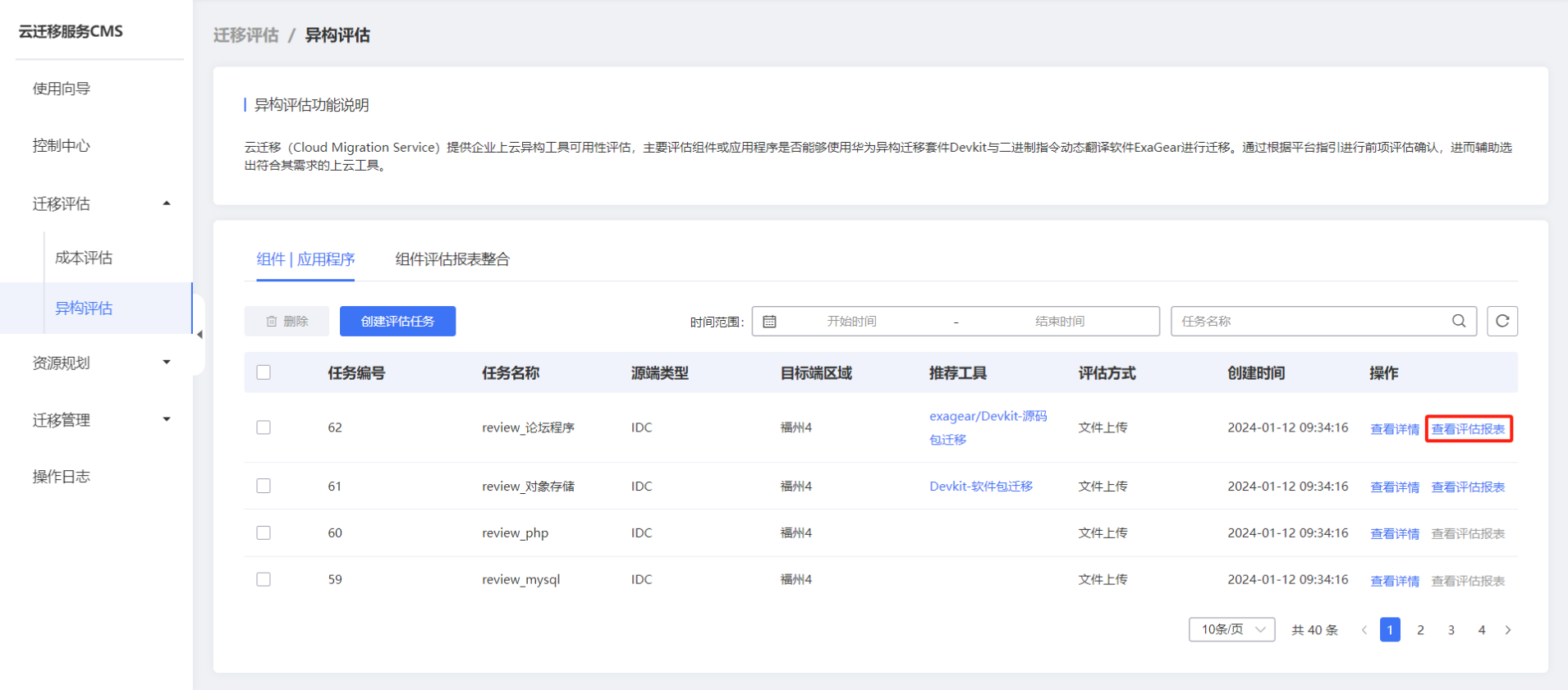Viewport: 1568px width, 690px height.
Task: Check the box for task 59 row
Action: tap(264, 579)
